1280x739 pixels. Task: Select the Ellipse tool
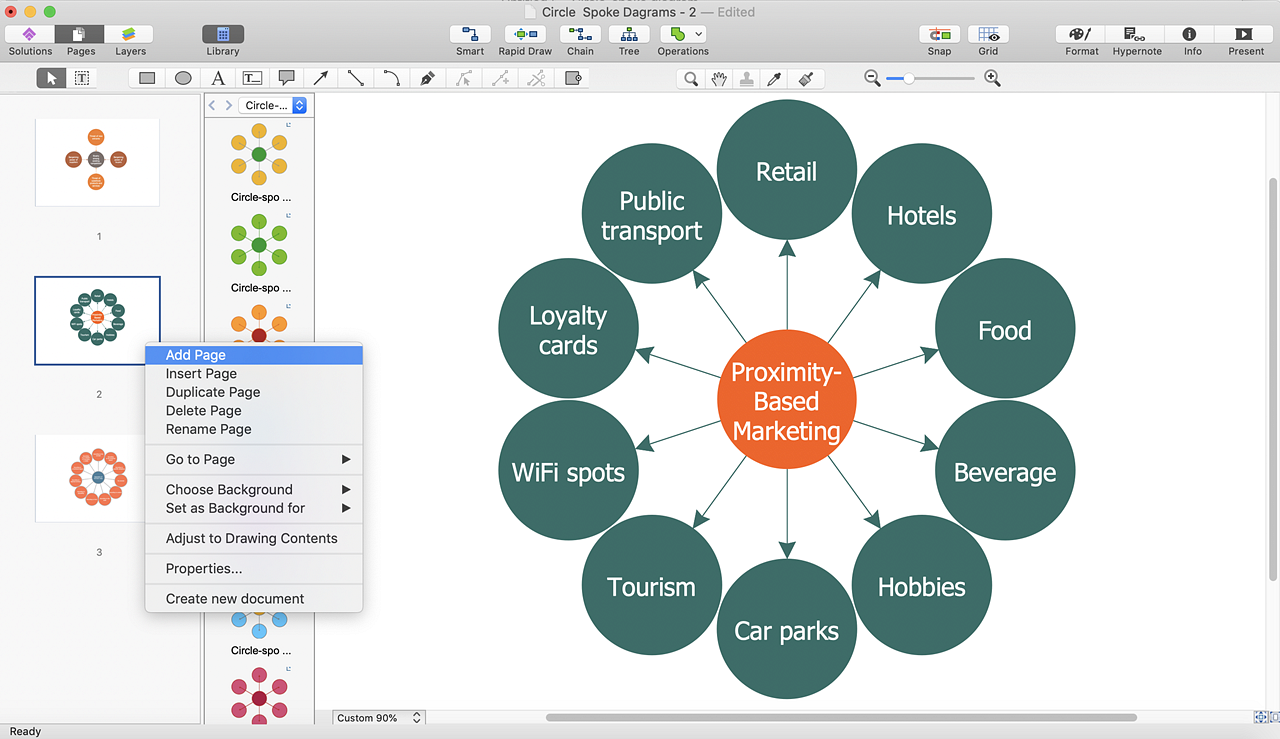point(181,77)
